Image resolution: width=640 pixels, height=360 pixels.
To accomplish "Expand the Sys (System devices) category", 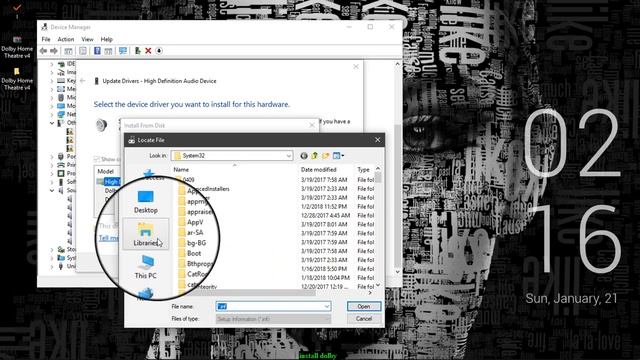I will pos(52,258).
